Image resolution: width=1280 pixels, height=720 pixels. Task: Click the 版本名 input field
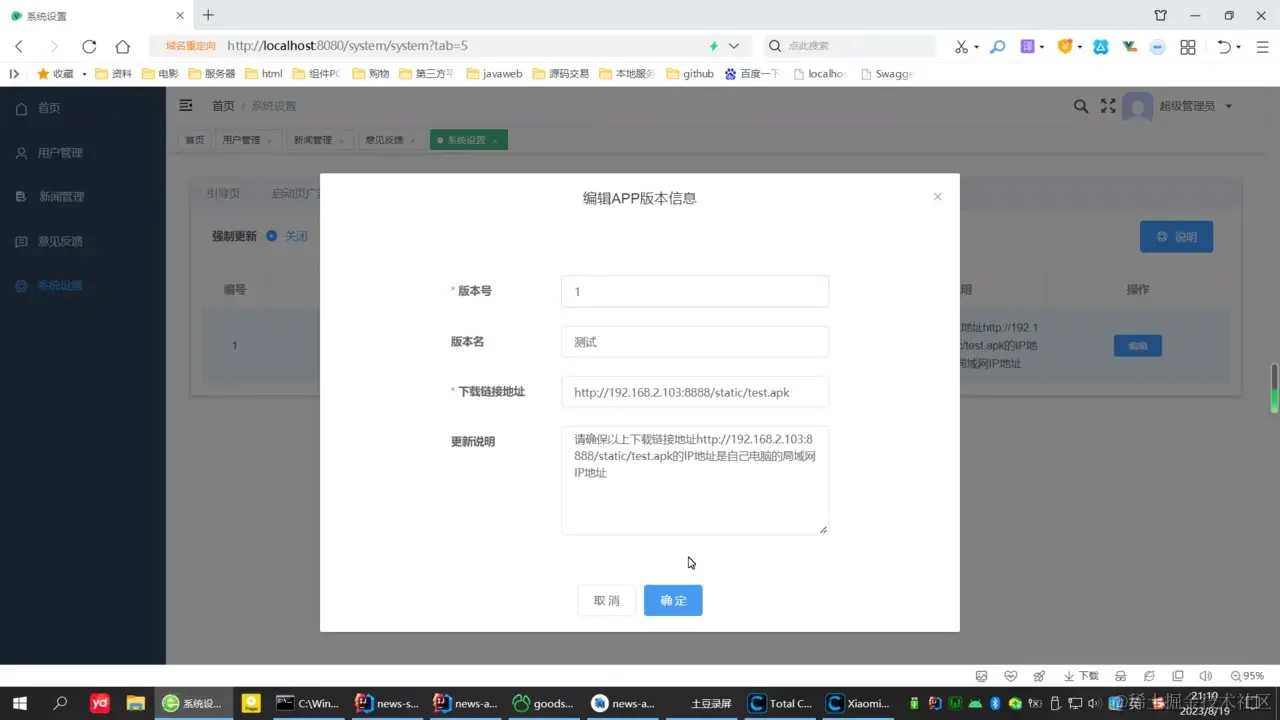[x=695, y=342]
